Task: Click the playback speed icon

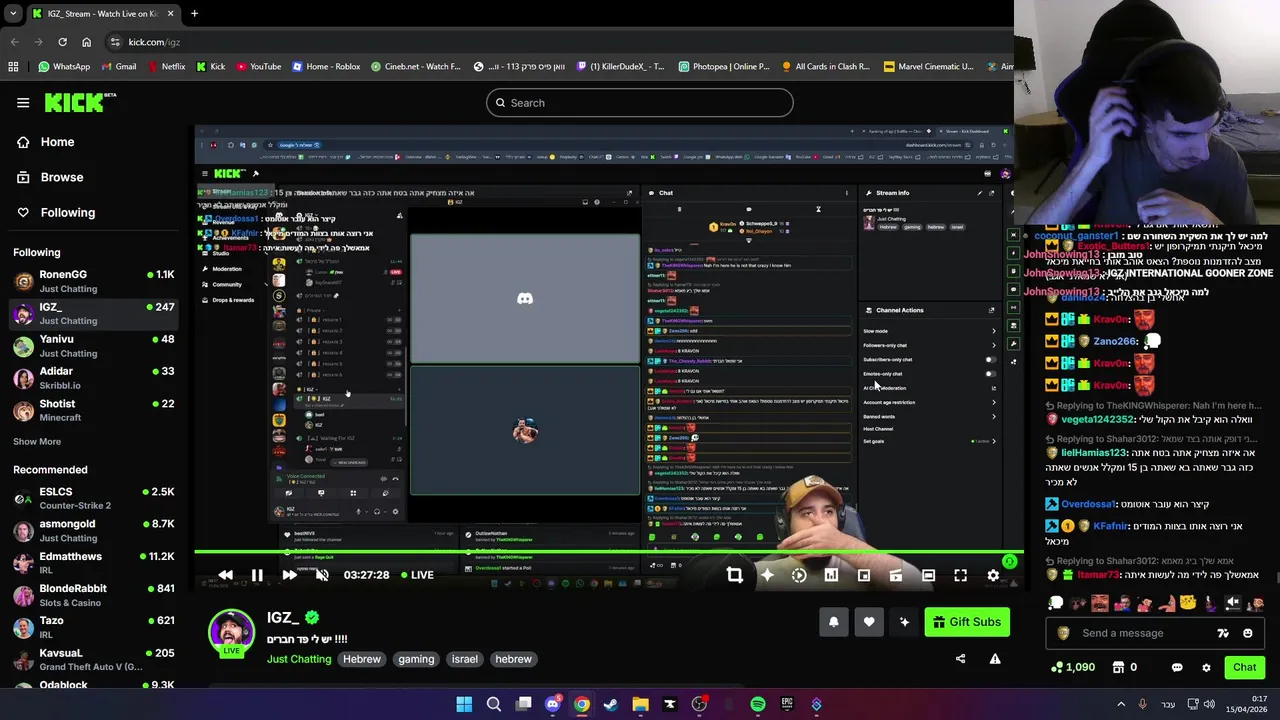Action: coord(799,575)
